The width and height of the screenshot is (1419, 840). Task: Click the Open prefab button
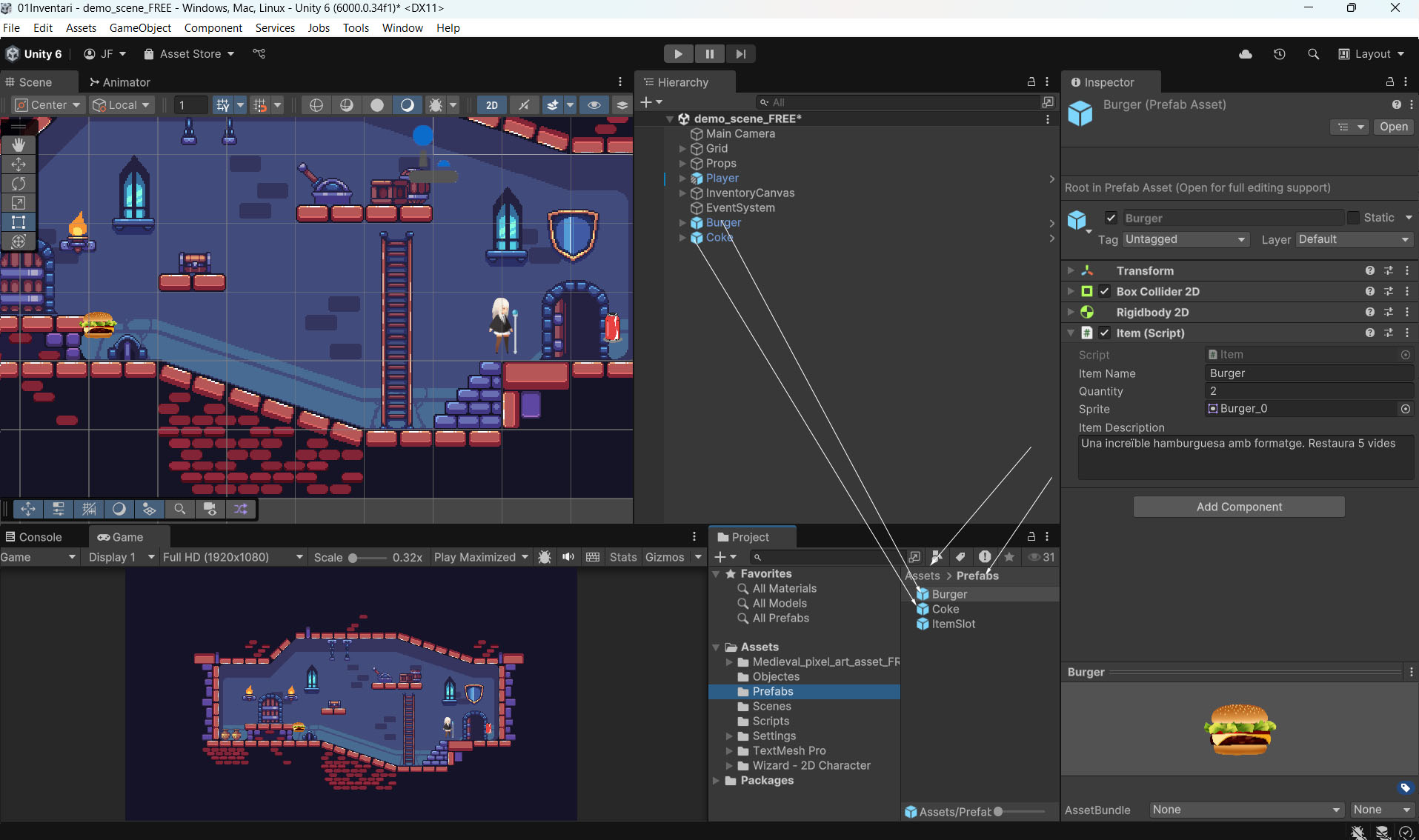coord(1393,127)
